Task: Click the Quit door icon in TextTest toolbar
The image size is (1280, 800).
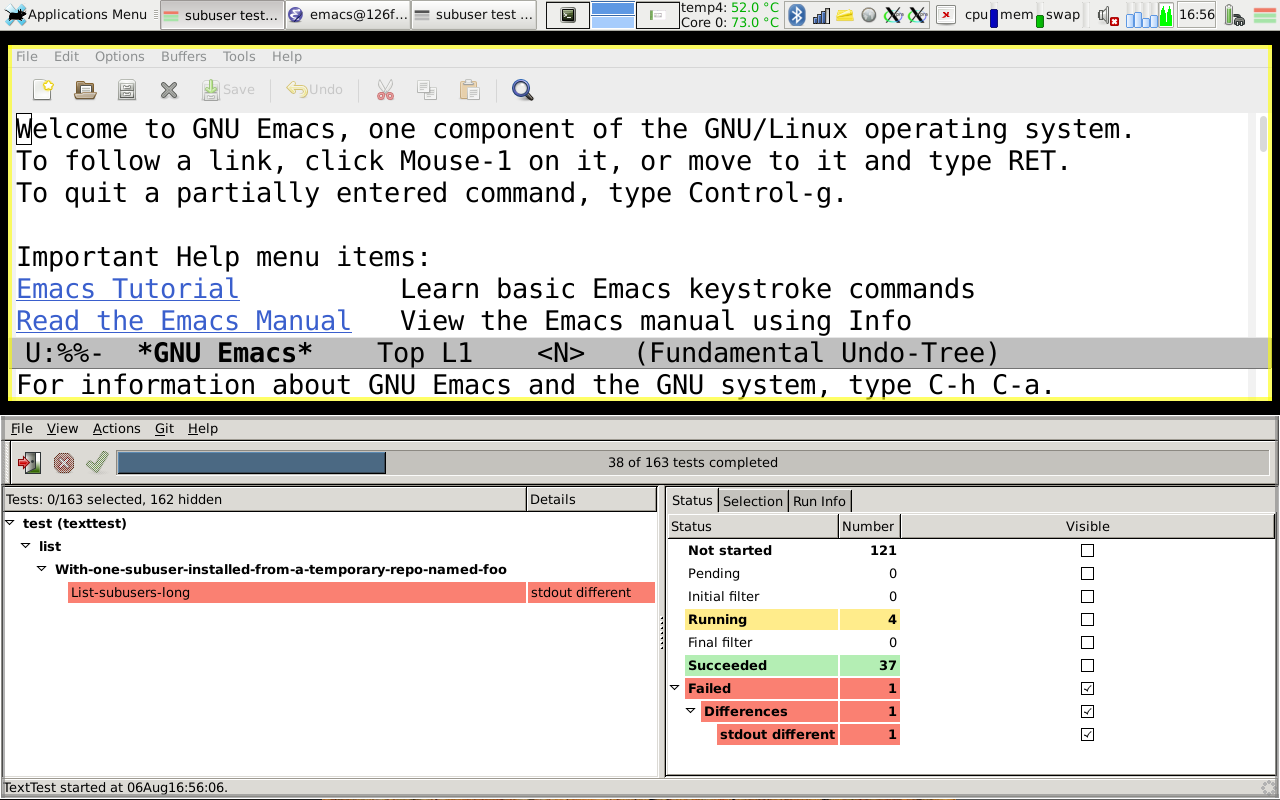Action: click(30, 462)
